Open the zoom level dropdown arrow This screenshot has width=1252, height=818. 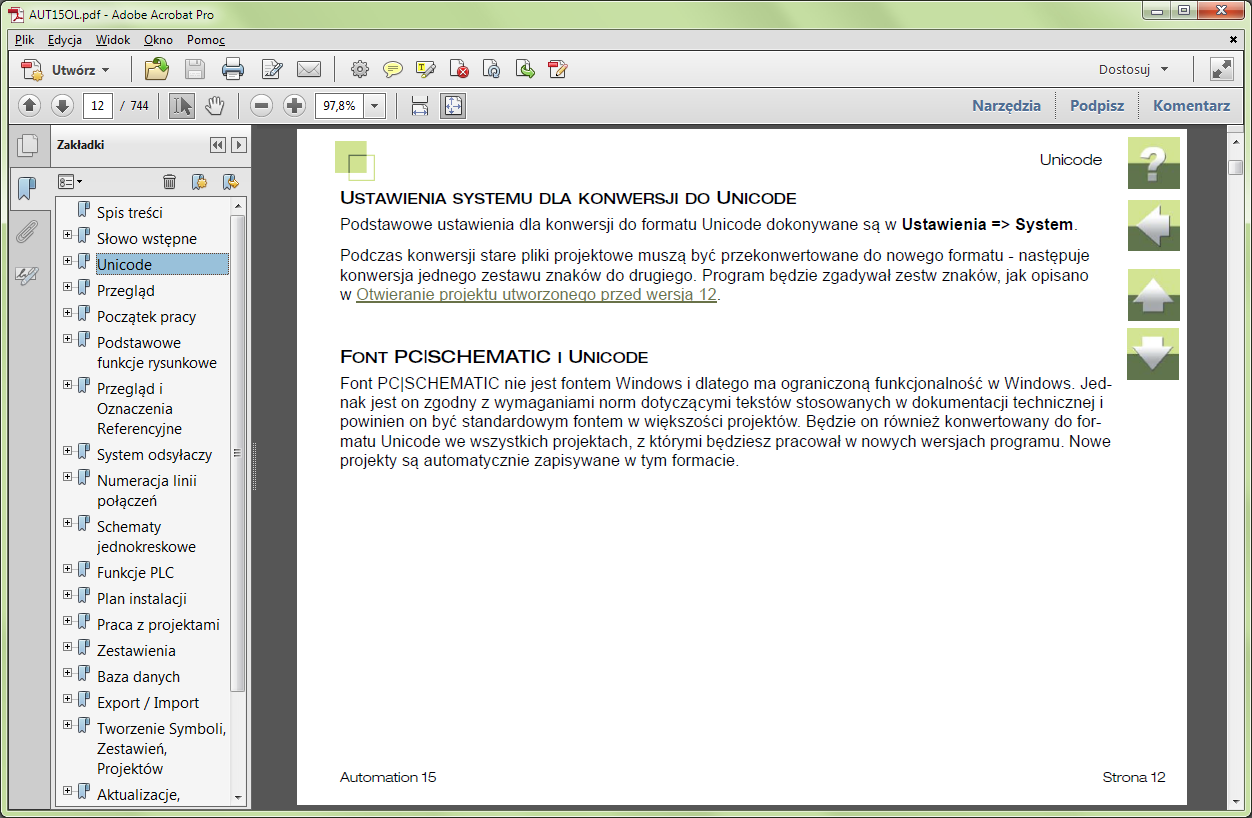click(x=375, y=105)
